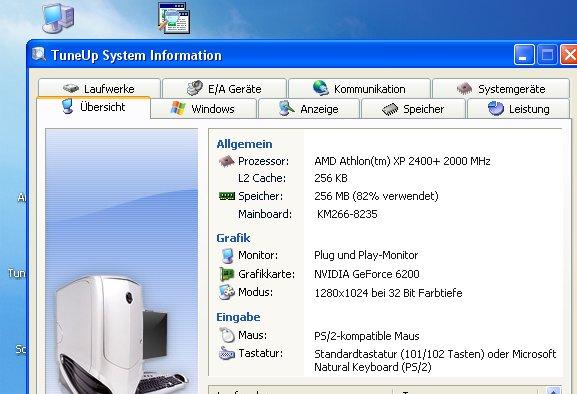
Task: Select the Übersicht tab
Action: click(x=93, y=107)
